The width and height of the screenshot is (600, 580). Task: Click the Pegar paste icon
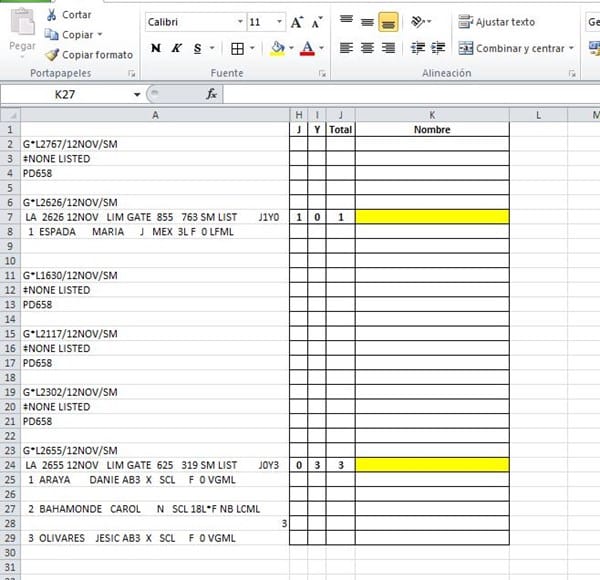pyautogui.click(x=22, y=23)
